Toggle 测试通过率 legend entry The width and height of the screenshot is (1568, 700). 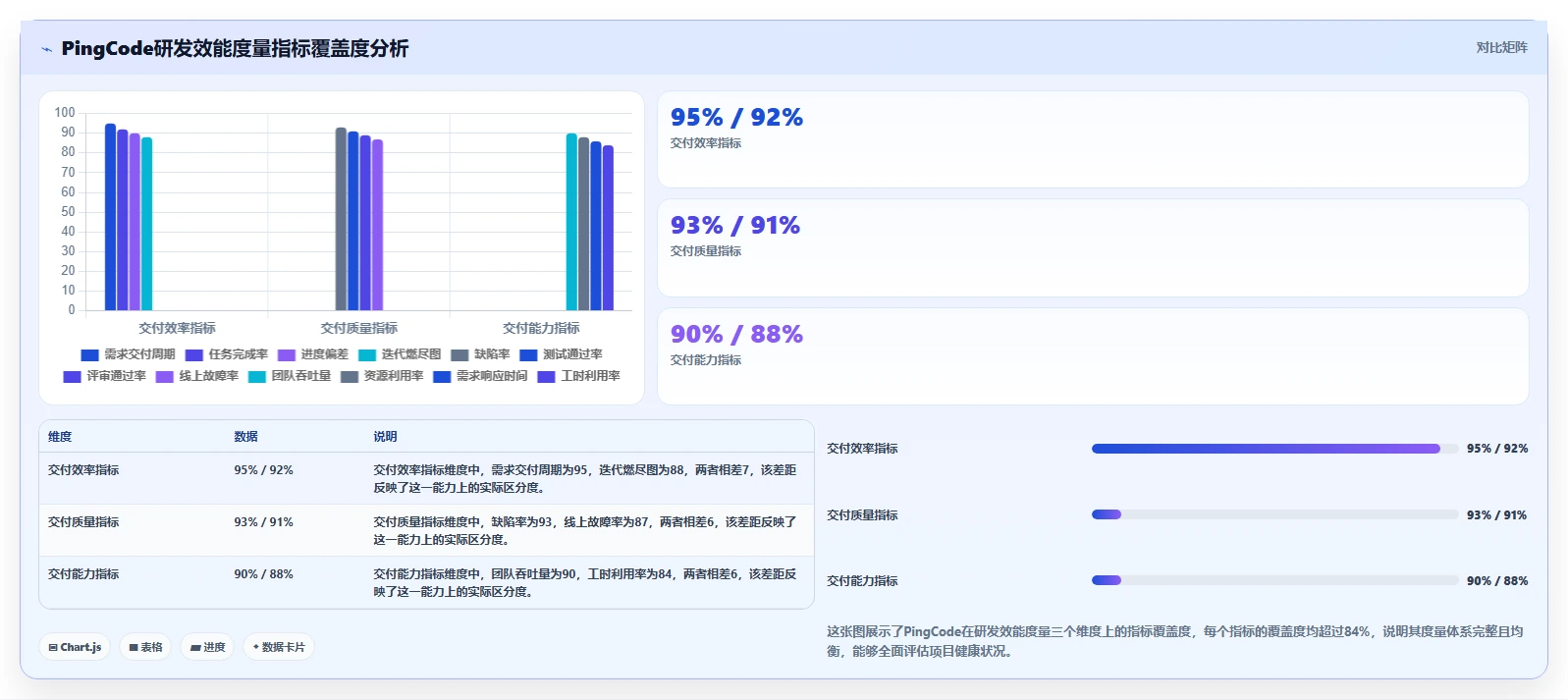point(561,354)
